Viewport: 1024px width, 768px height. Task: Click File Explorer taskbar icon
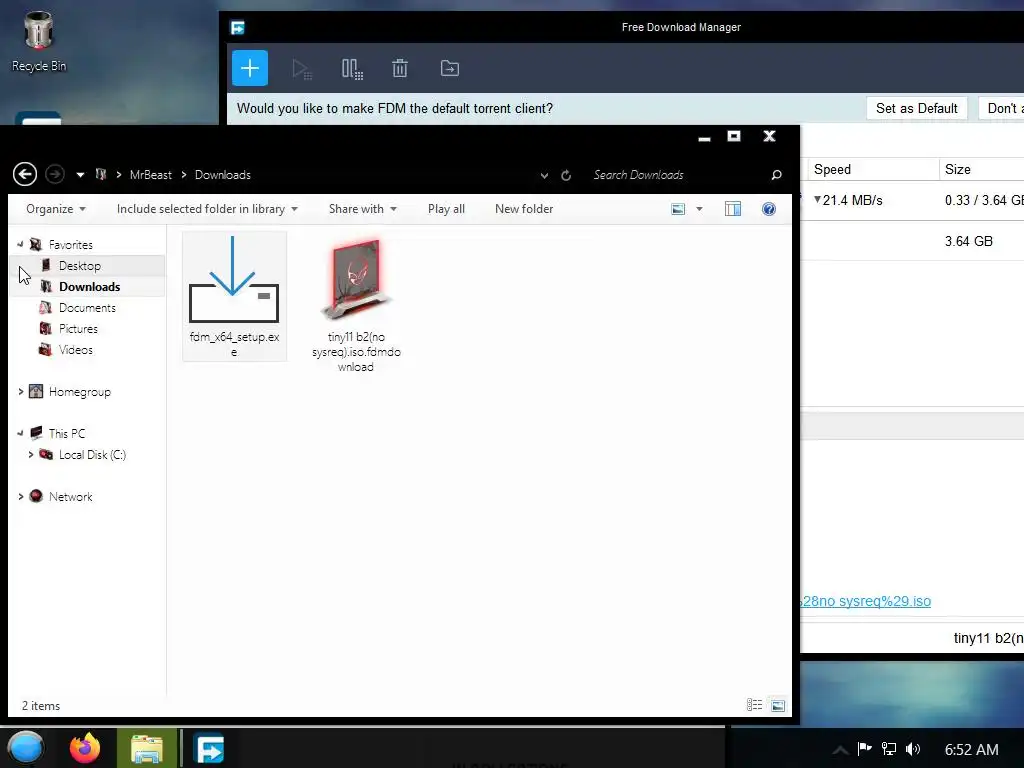tap(146, 748)
